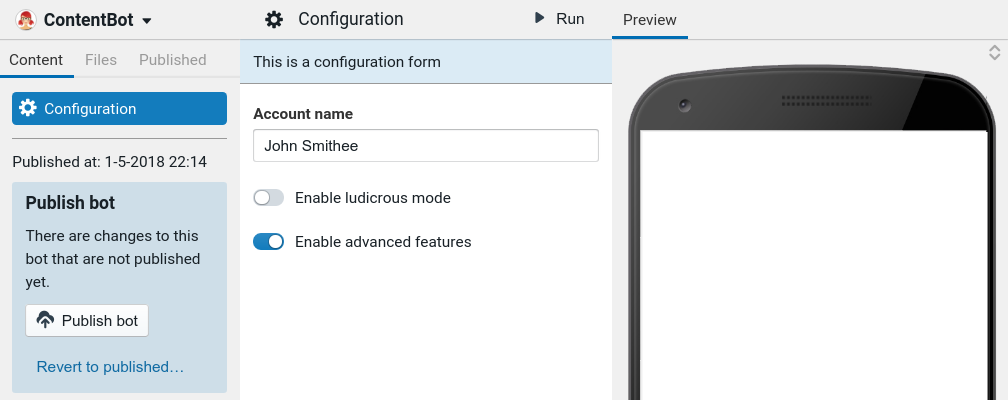Click the Account name input field

tap(426, 145)
